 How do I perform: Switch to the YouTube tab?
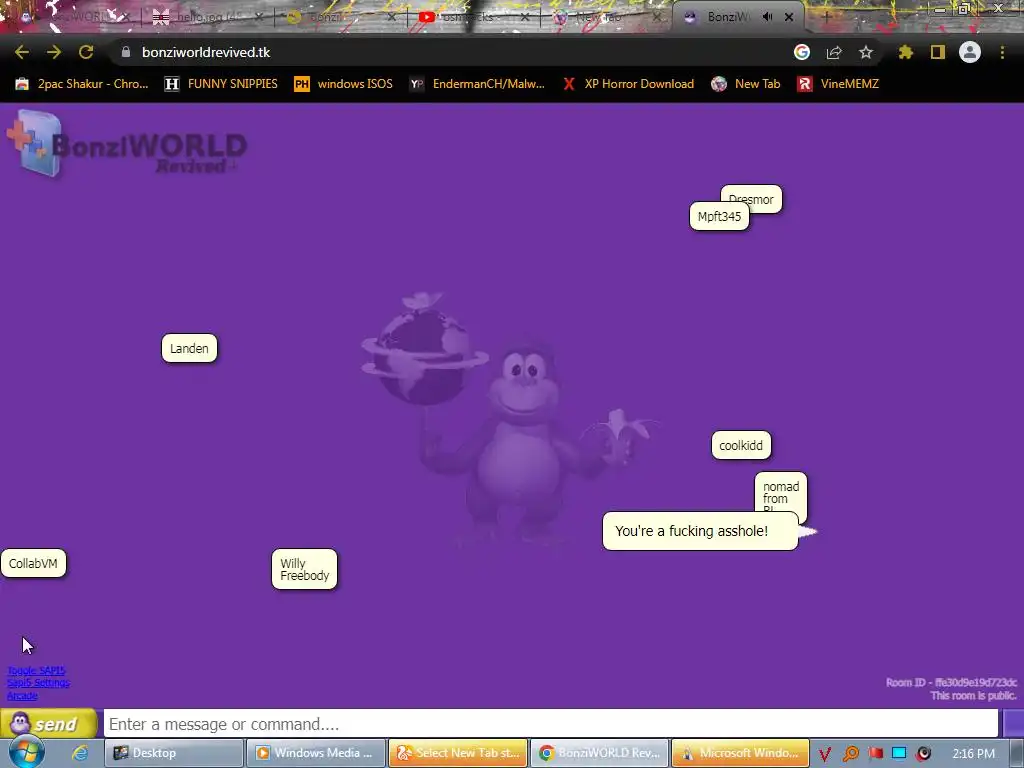[x=473, y=17]
